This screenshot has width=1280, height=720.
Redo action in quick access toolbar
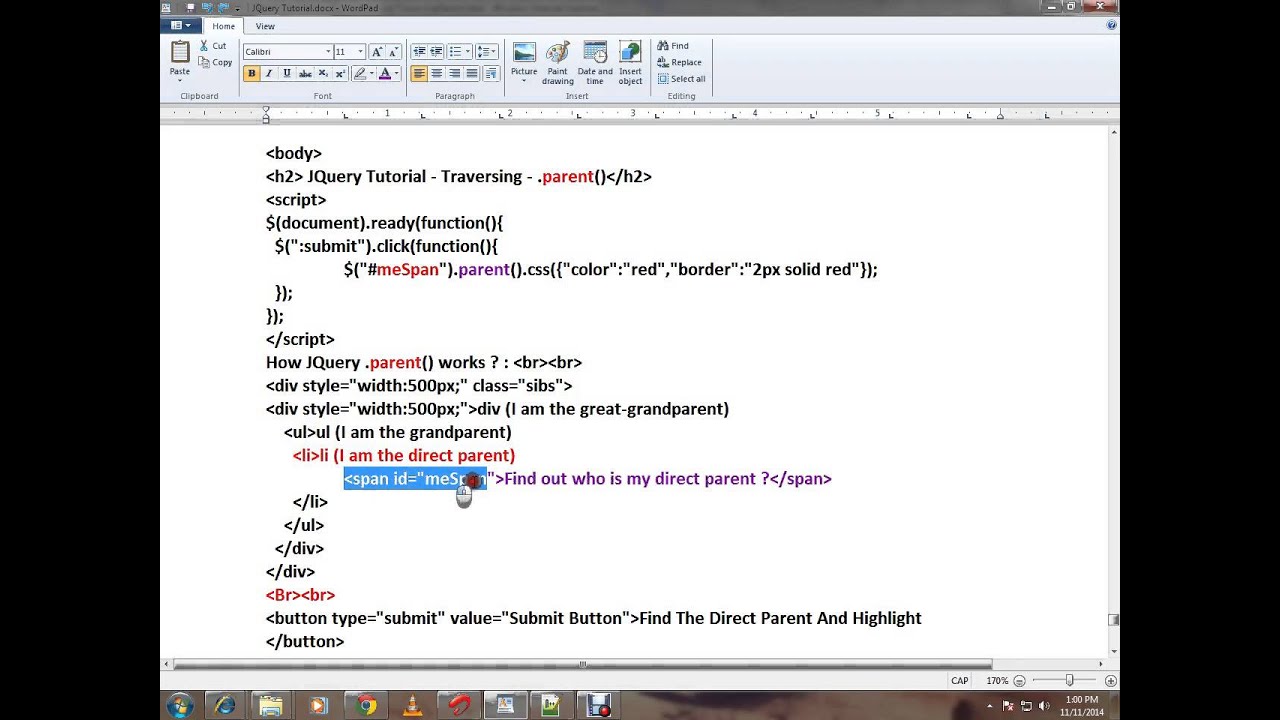[223, 7]
